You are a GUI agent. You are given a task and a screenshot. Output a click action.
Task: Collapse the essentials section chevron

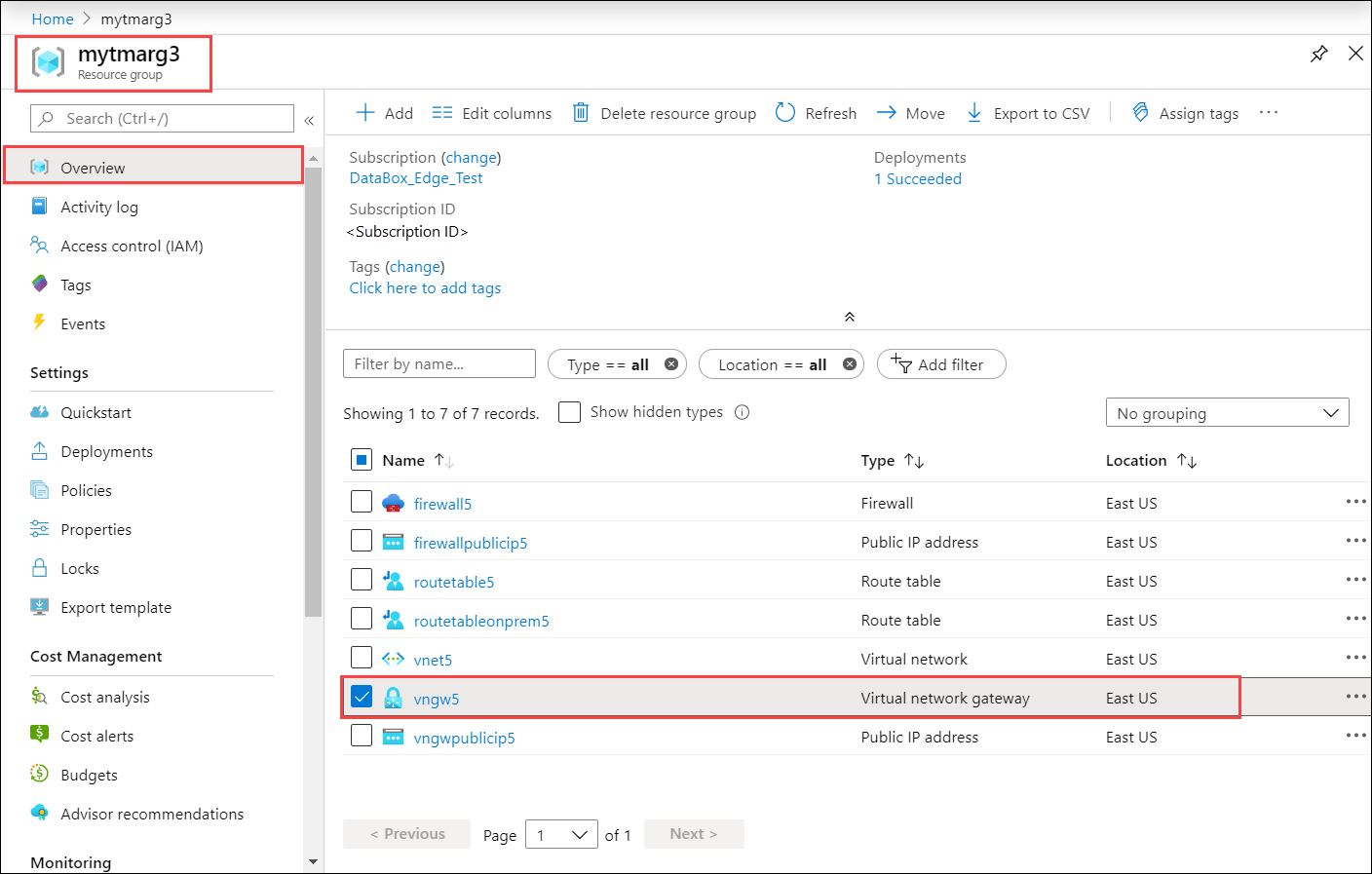pos(849,316)
